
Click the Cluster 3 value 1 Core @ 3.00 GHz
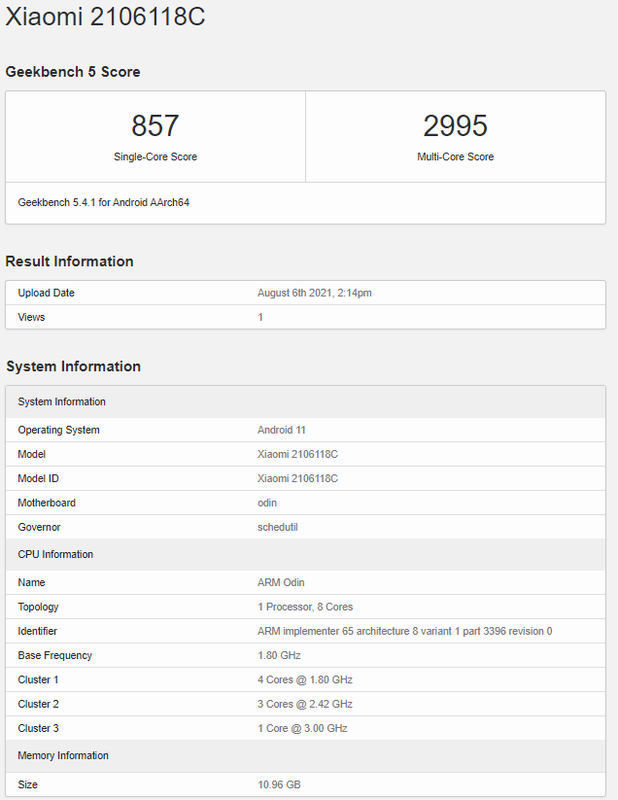(x=302, y=728)
